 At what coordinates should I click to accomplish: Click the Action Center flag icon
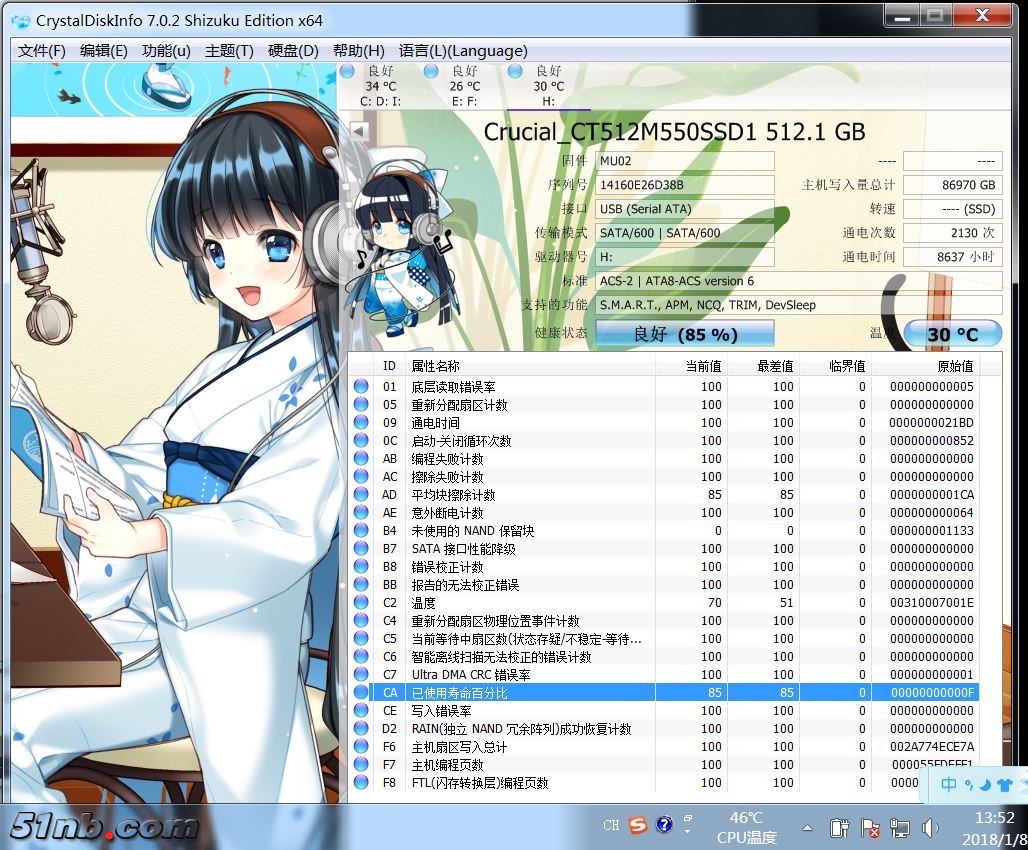click(x=870, y=828)
